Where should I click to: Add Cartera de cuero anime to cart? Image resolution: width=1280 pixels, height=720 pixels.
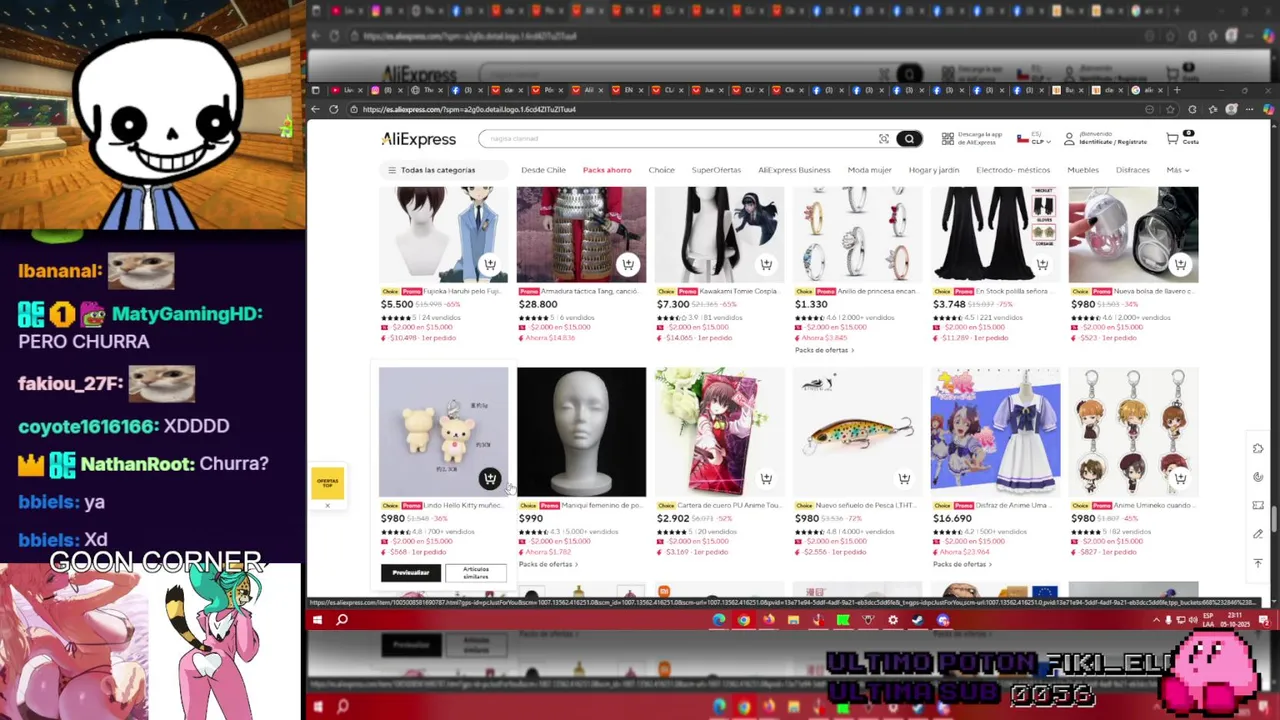point(766,479)
